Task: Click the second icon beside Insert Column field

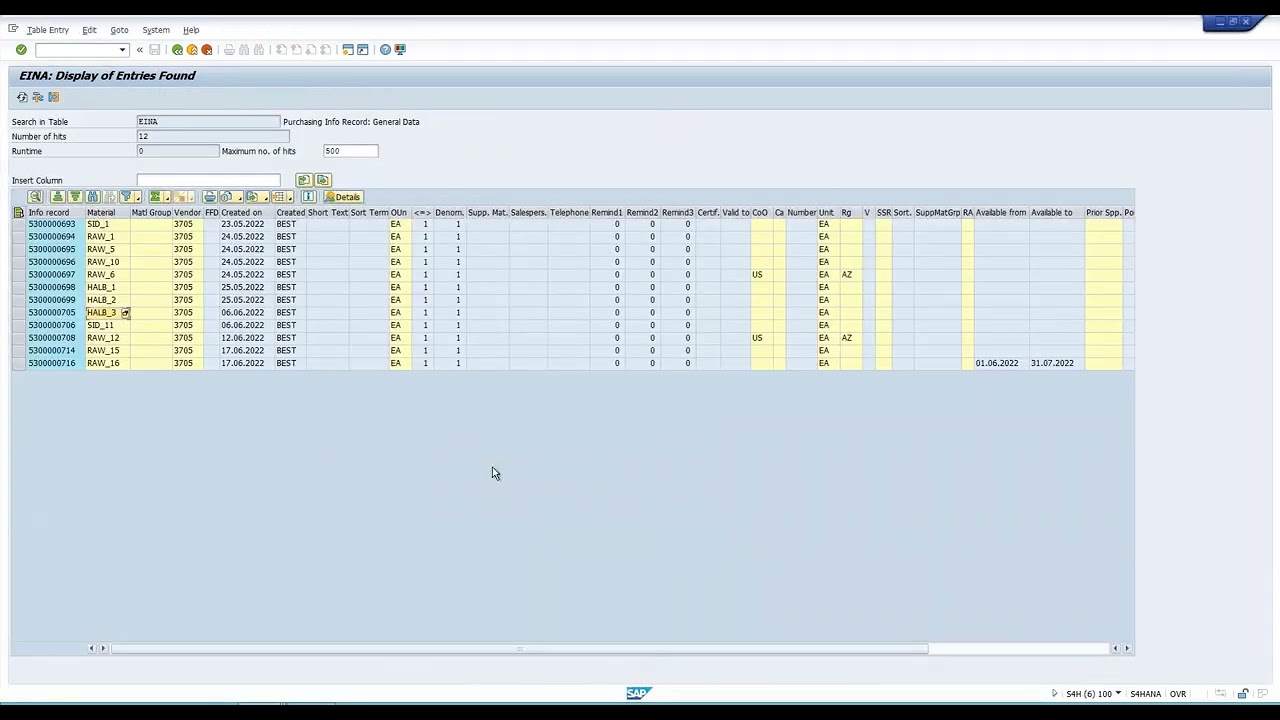Action: (323, 180)
